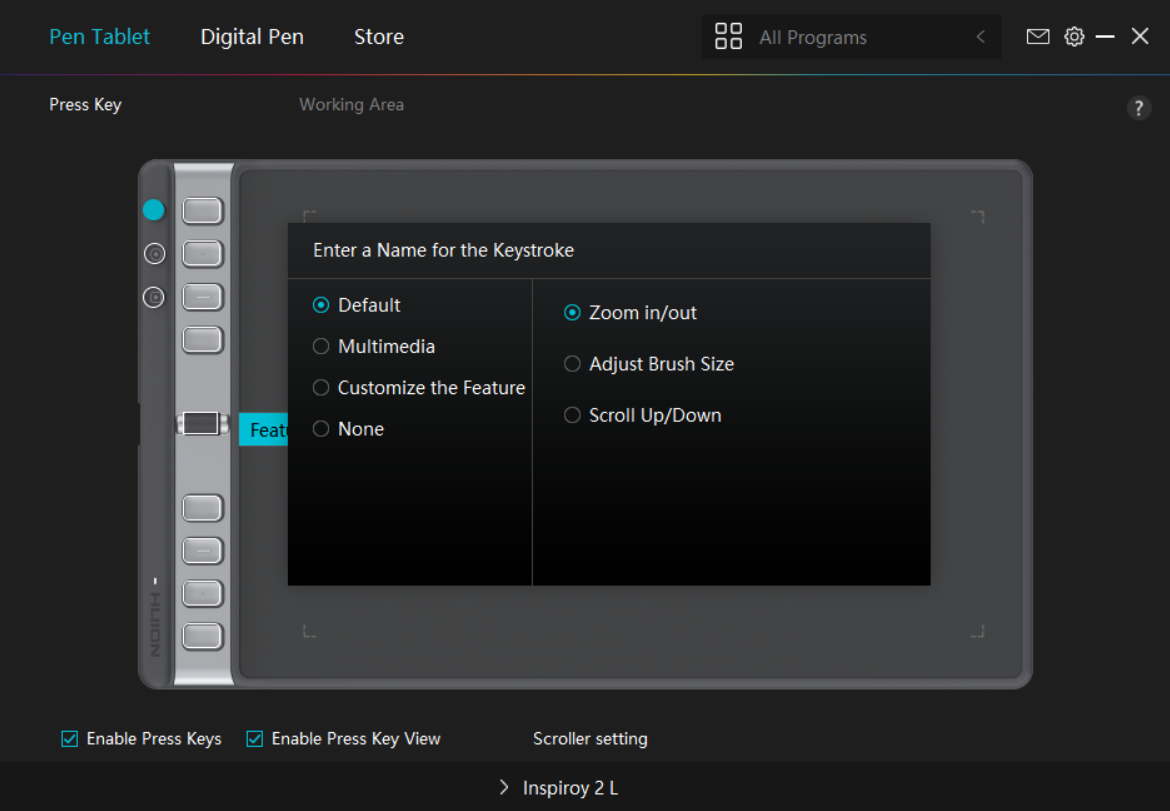Click the help question mark icon
Viewport: 1170px width, 811px height.
click(x=1139, y=108)
